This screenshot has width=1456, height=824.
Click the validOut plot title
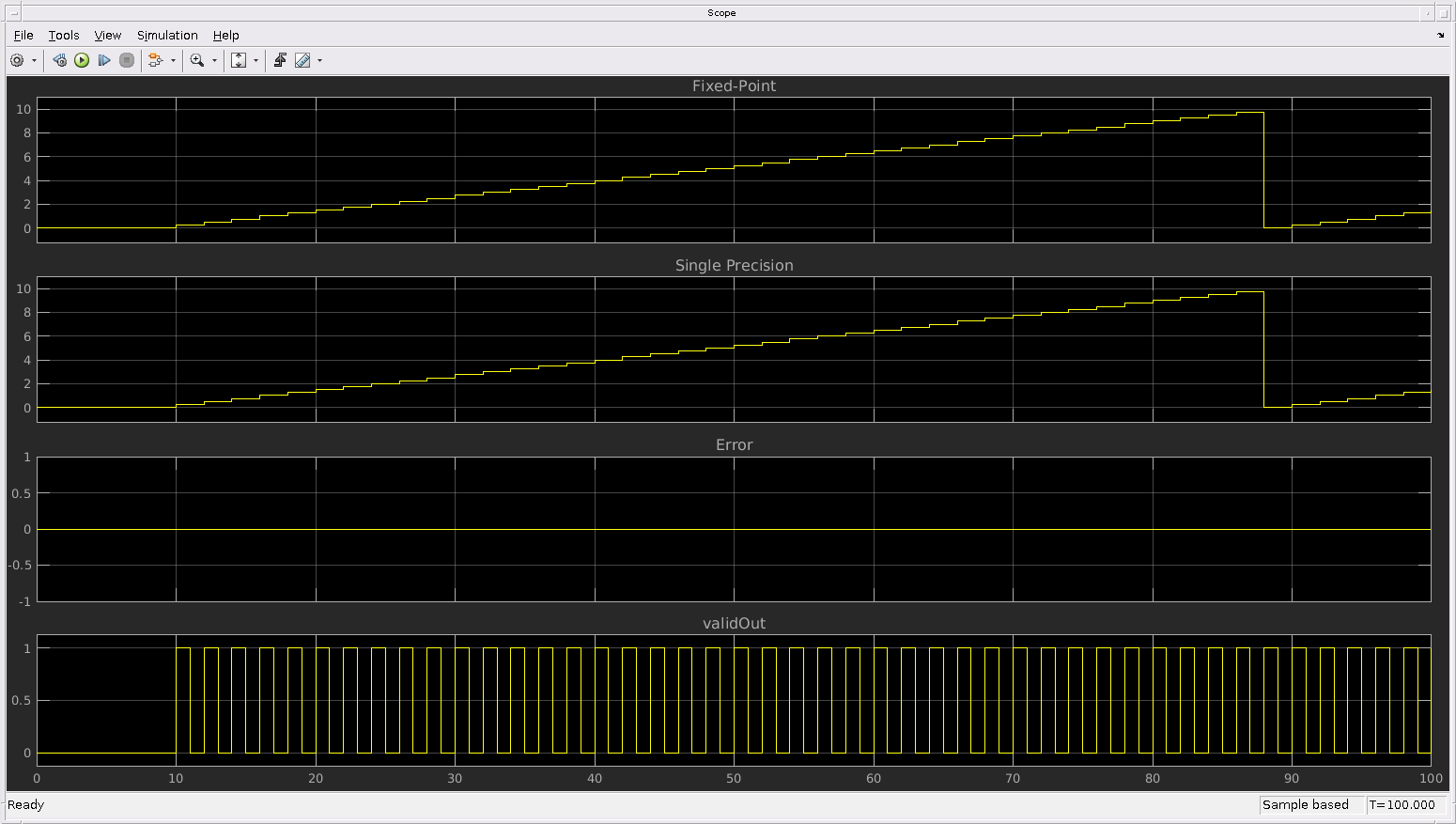click(734, 623)
